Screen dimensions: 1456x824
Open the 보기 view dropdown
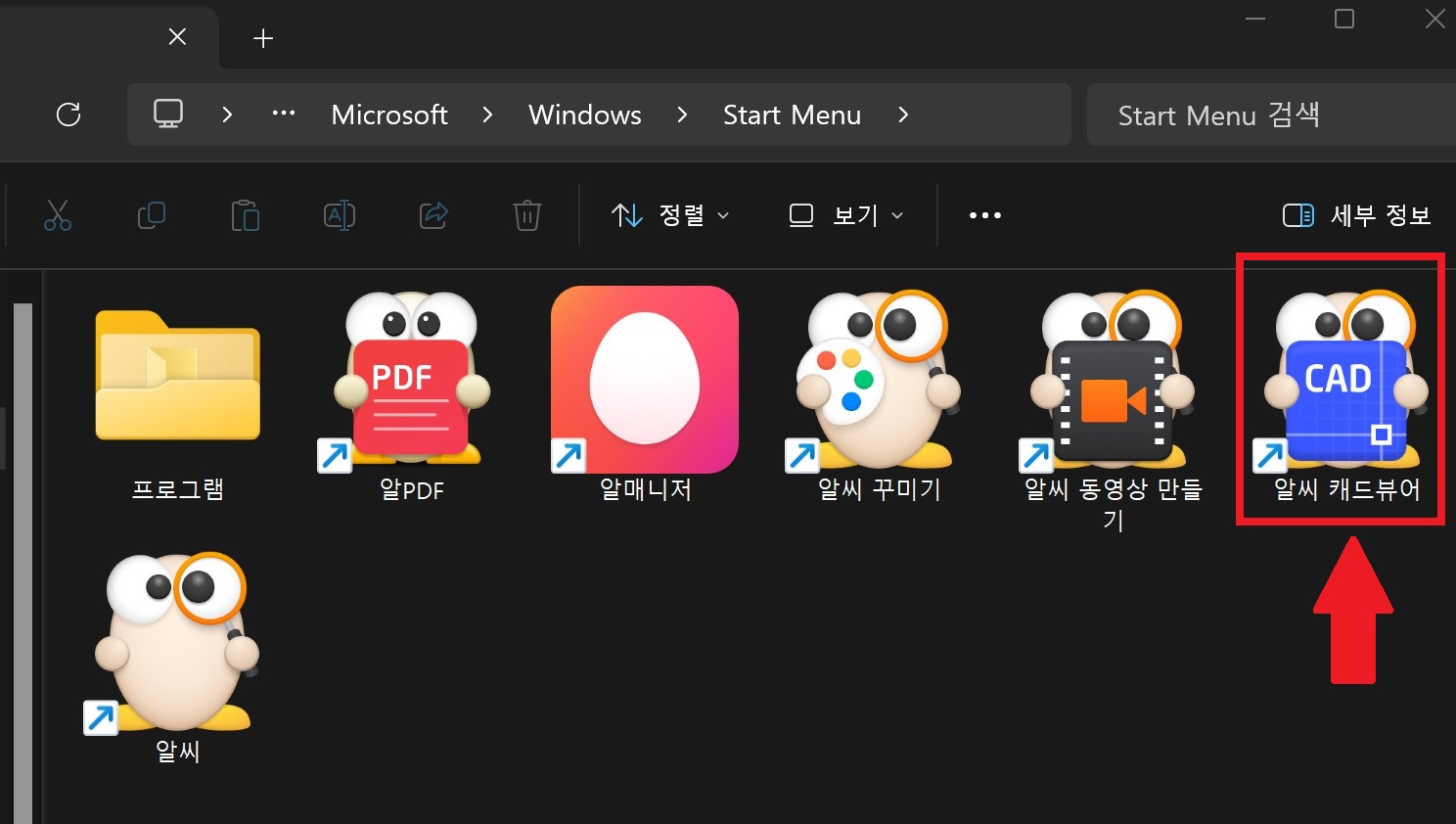click(846, 215)
